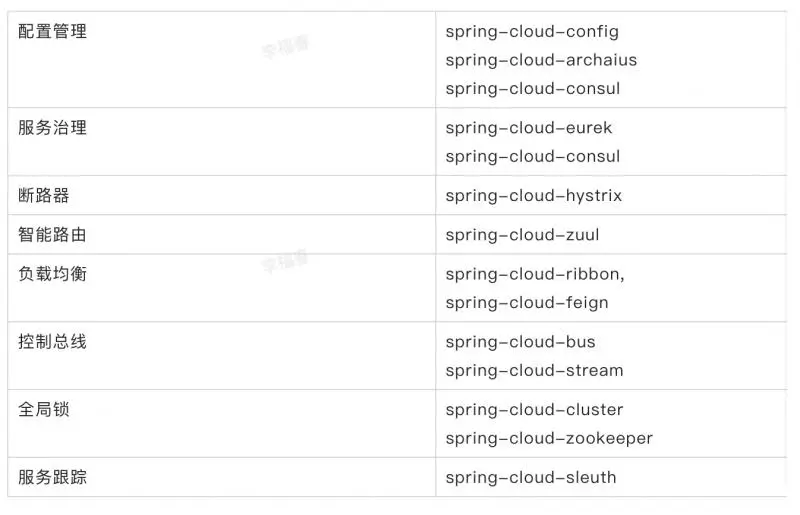Screen dimensions: 800x515
Task: Click the 配置管理 cell label
Action: [52, 32]
